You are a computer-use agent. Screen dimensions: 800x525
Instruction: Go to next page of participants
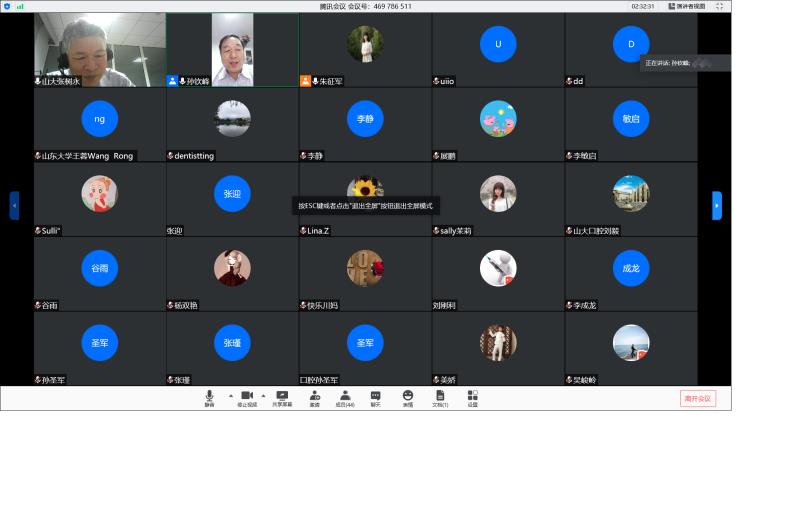[717, 206]
